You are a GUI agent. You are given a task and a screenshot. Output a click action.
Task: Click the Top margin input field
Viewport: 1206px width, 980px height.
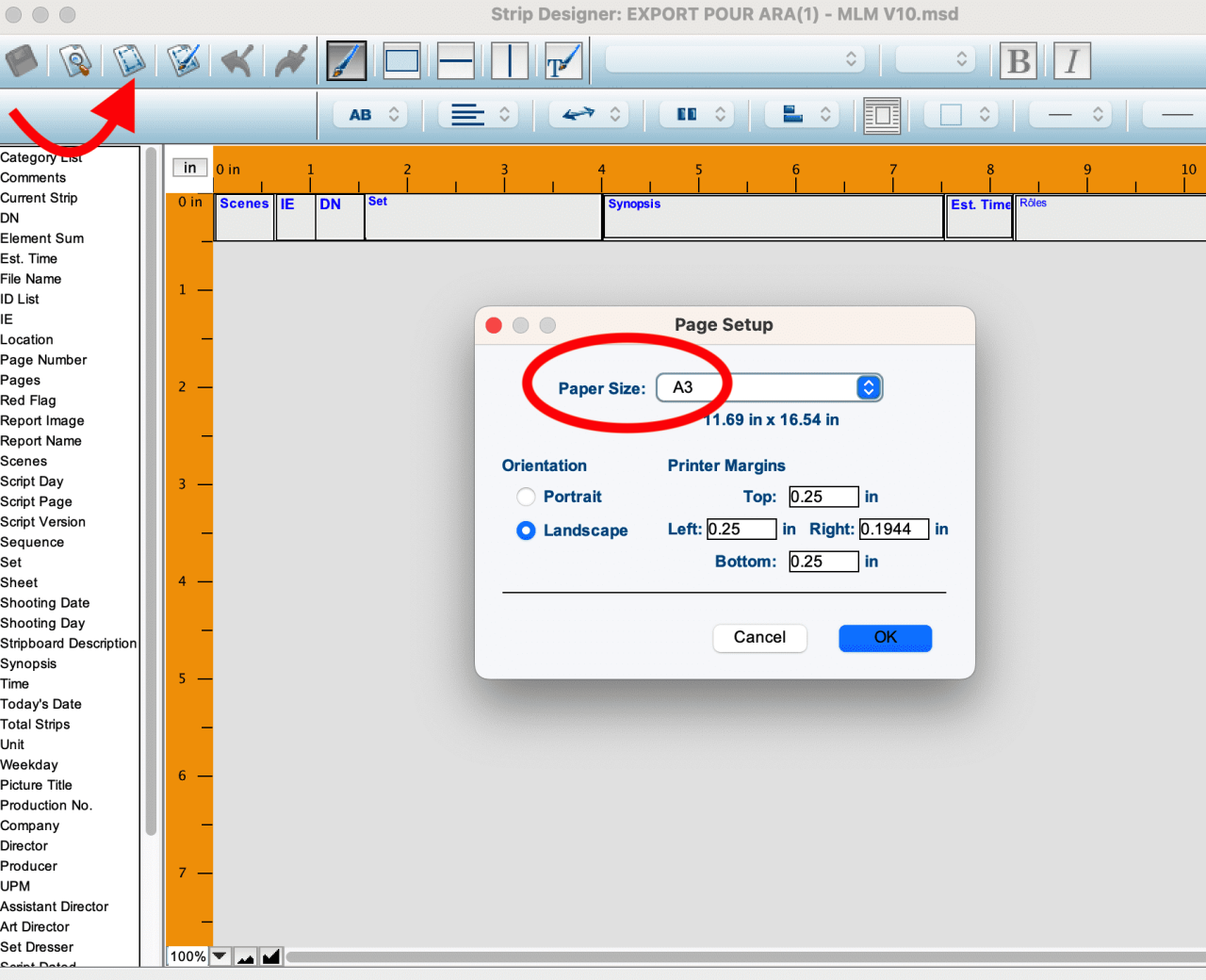tap(823, 497)
